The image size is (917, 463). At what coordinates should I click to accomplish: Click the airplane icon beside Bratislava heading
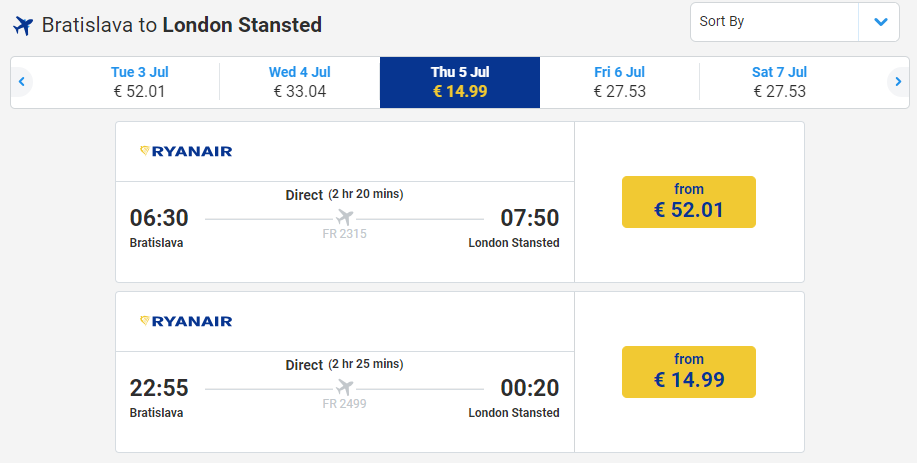[23, 25]
